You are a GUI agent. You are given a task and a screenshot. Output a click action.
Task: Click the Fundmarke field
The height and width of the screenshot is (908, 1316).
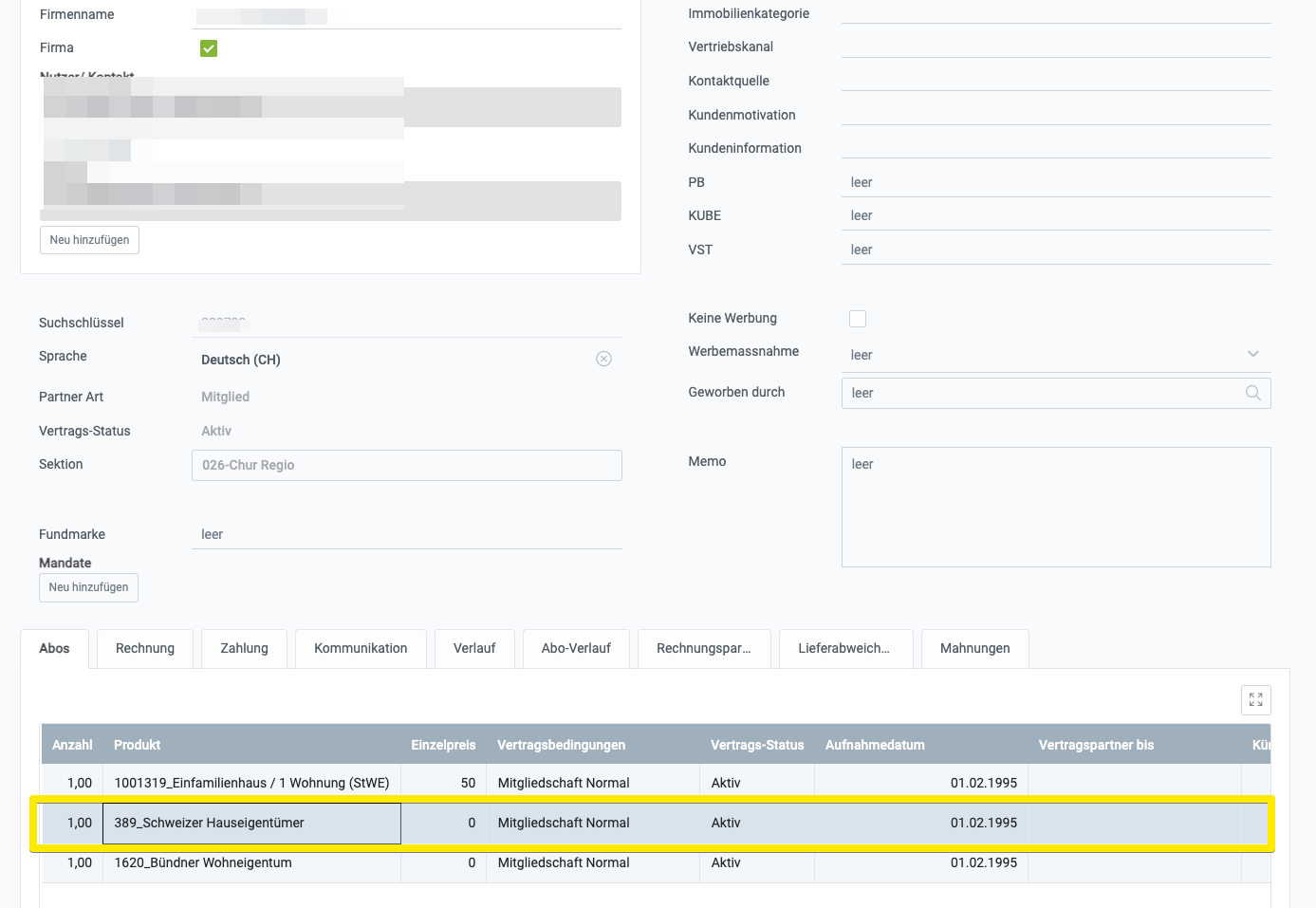407,534
